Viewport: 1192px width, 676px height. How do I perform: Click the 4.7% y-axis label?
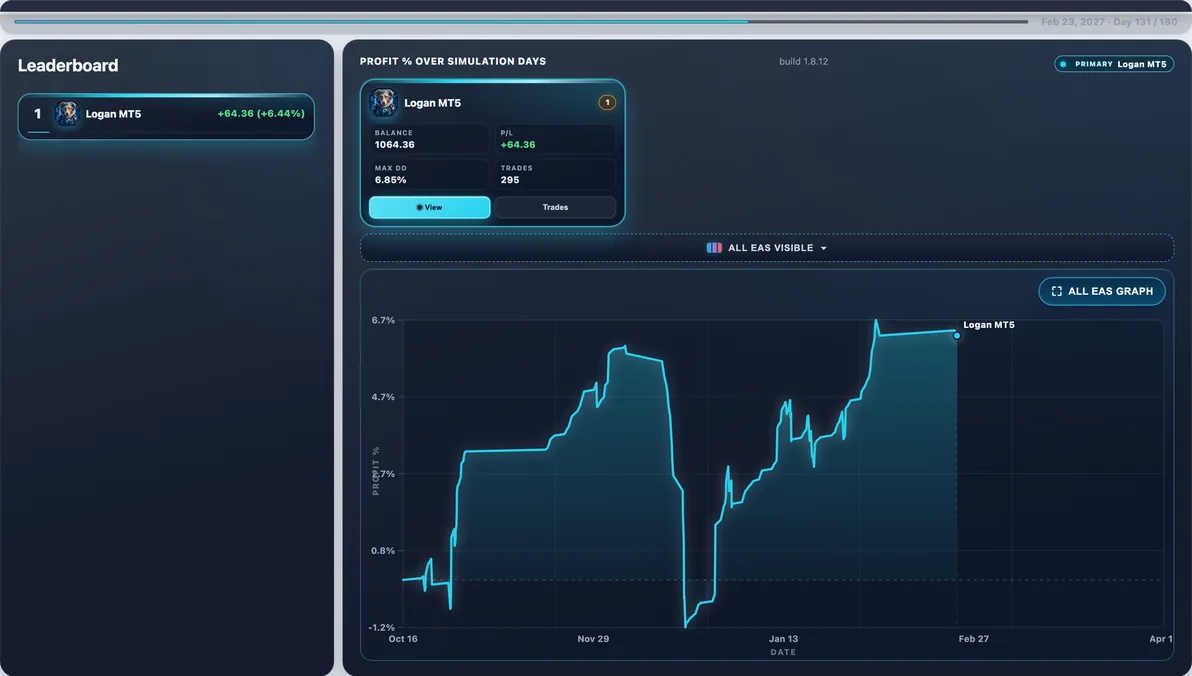[383, 397]
